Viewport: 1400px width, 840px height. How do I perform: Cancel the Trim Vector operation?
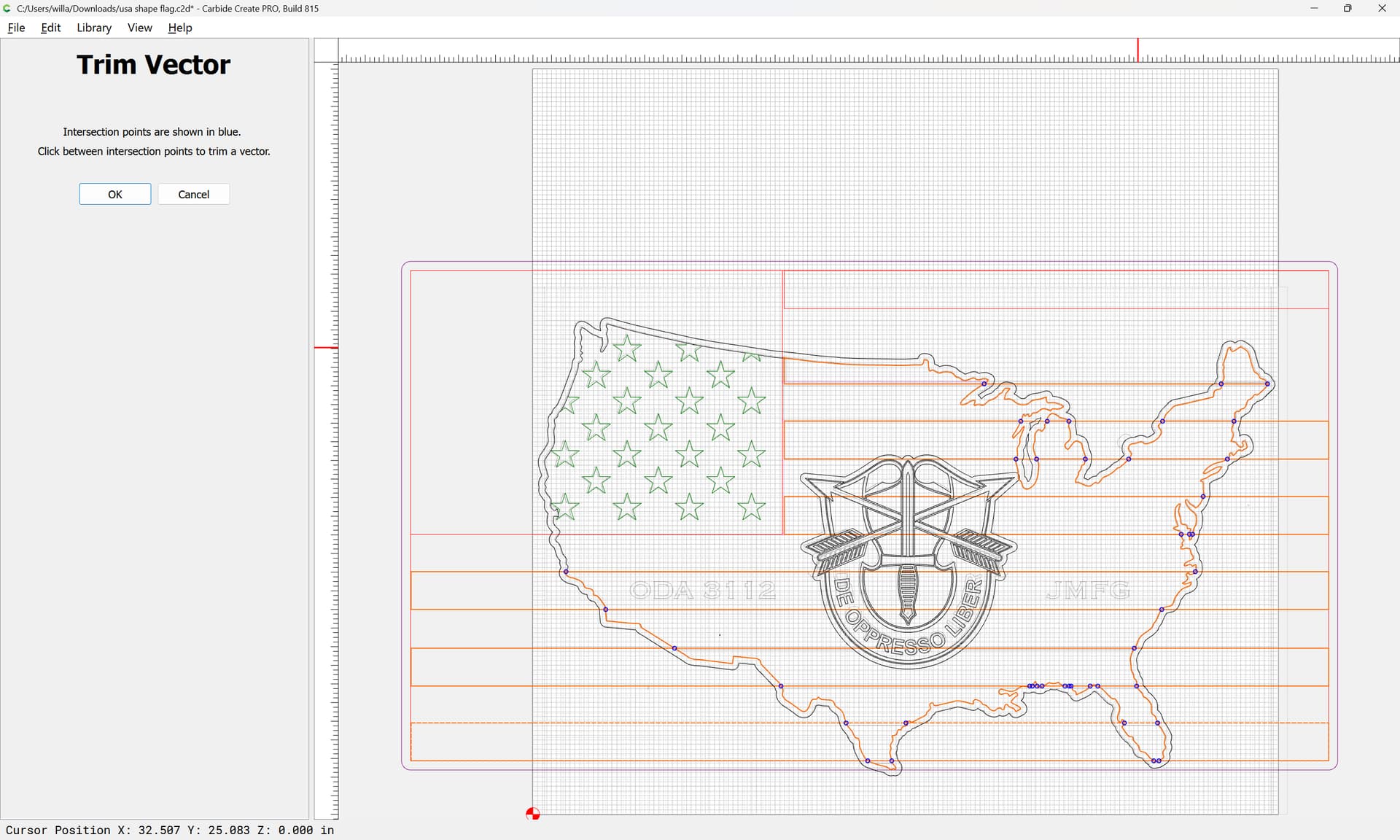pos(193,194)
